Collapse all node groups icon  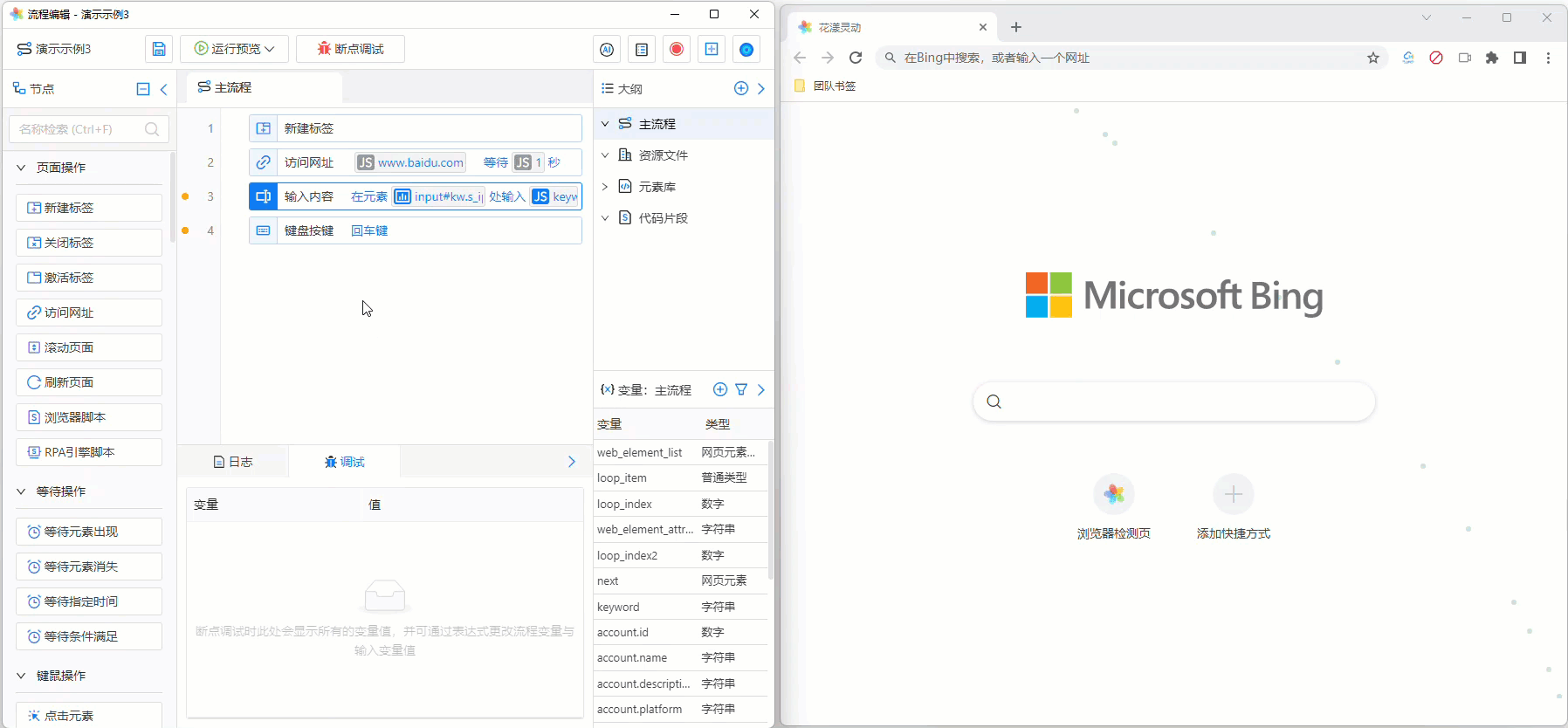click(143, 89)
